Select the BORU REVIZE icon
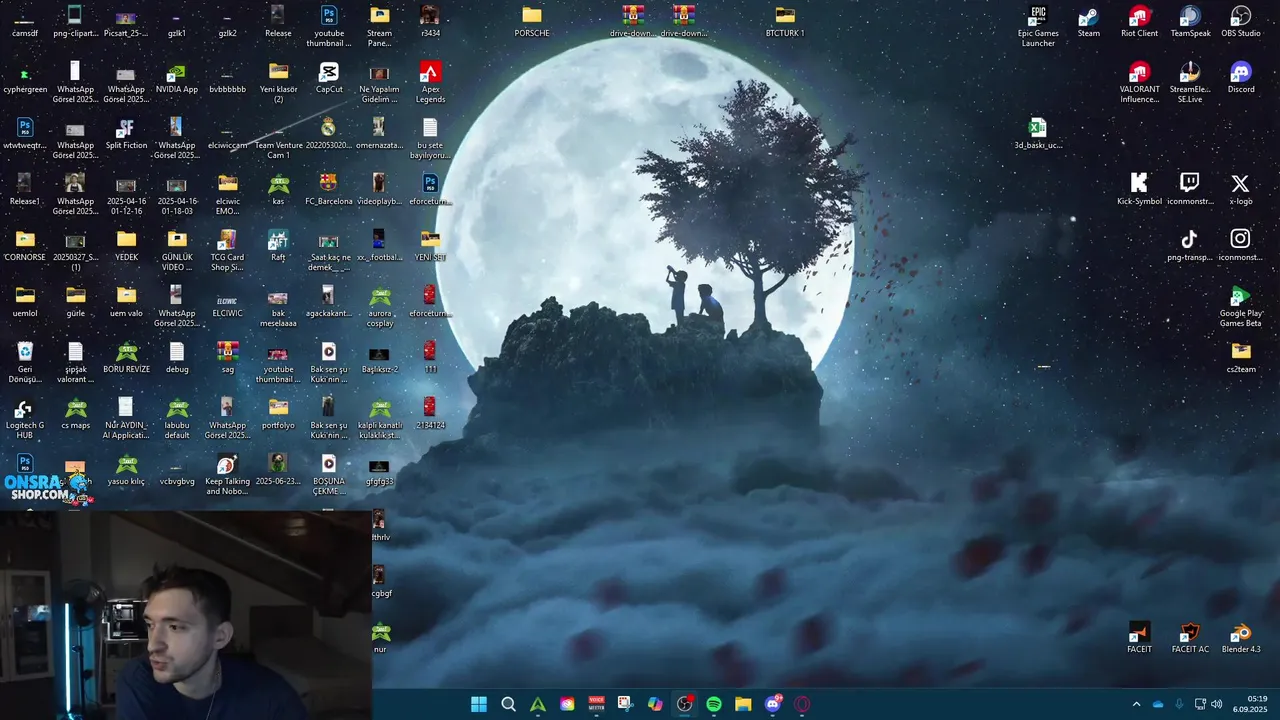Viewport: 1280px width, 720px height. pos(126,358)
